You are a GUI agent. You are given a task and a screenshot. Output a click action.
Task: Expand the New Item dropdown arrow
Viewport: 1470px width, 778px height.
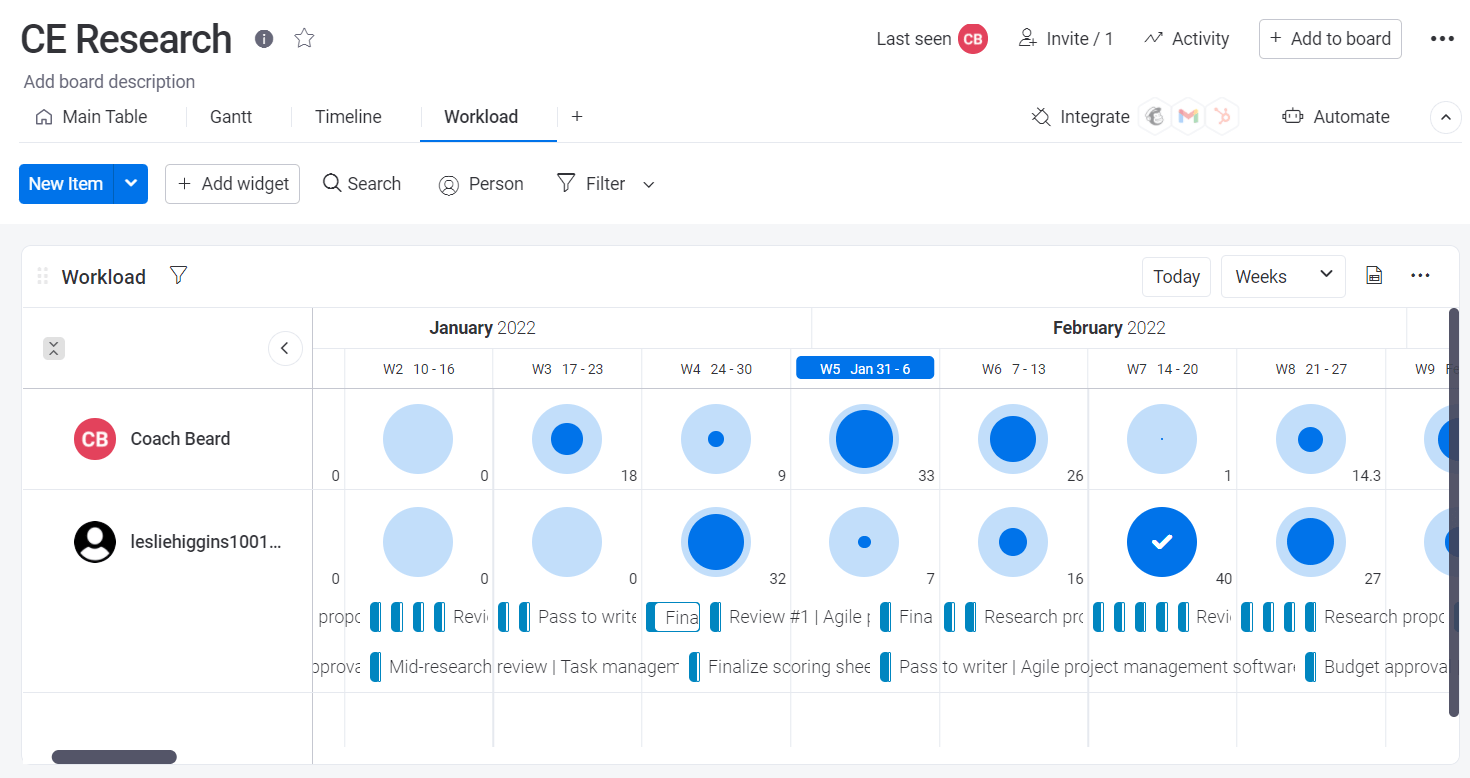tap(131, 183)
